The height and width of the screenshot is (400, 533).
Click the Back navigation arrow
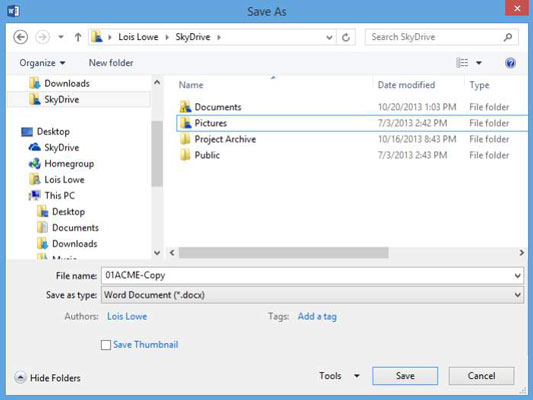20,37
